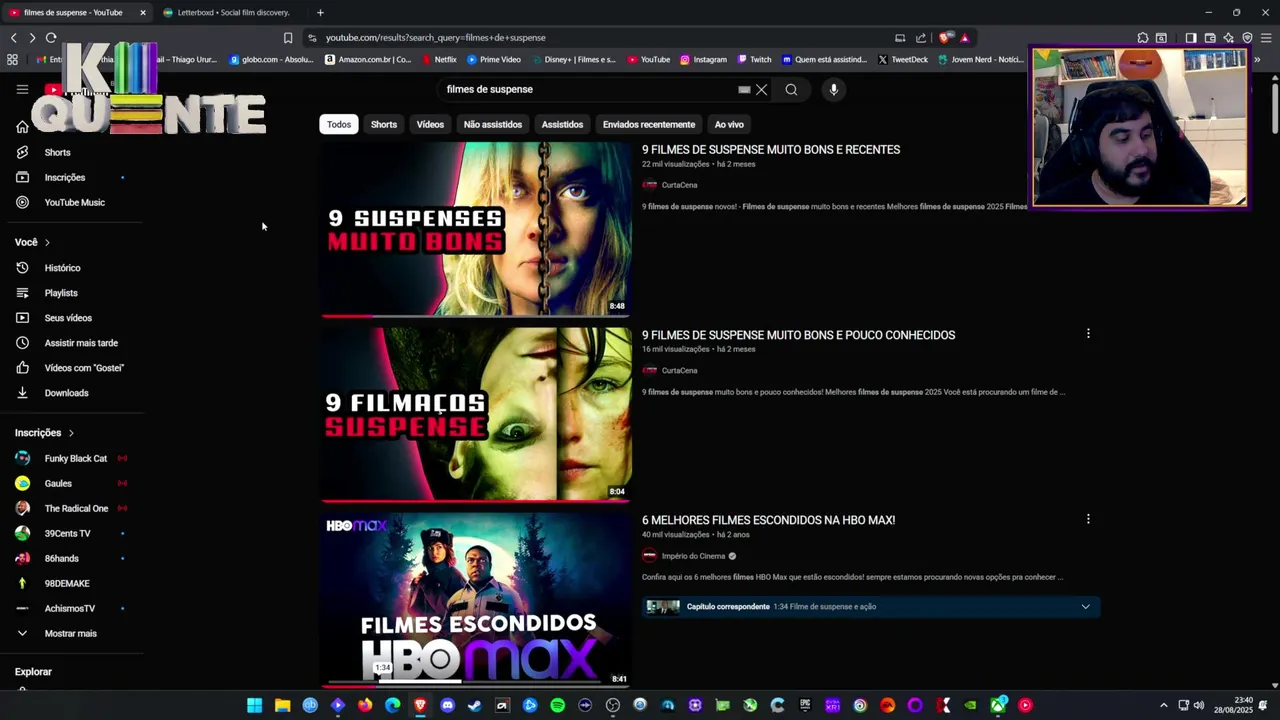Open 6 MELHORES FILMES ESCONDIDOS NA HBO MAX title
The height and width of the screenshot is (720, 1280).
768,520
